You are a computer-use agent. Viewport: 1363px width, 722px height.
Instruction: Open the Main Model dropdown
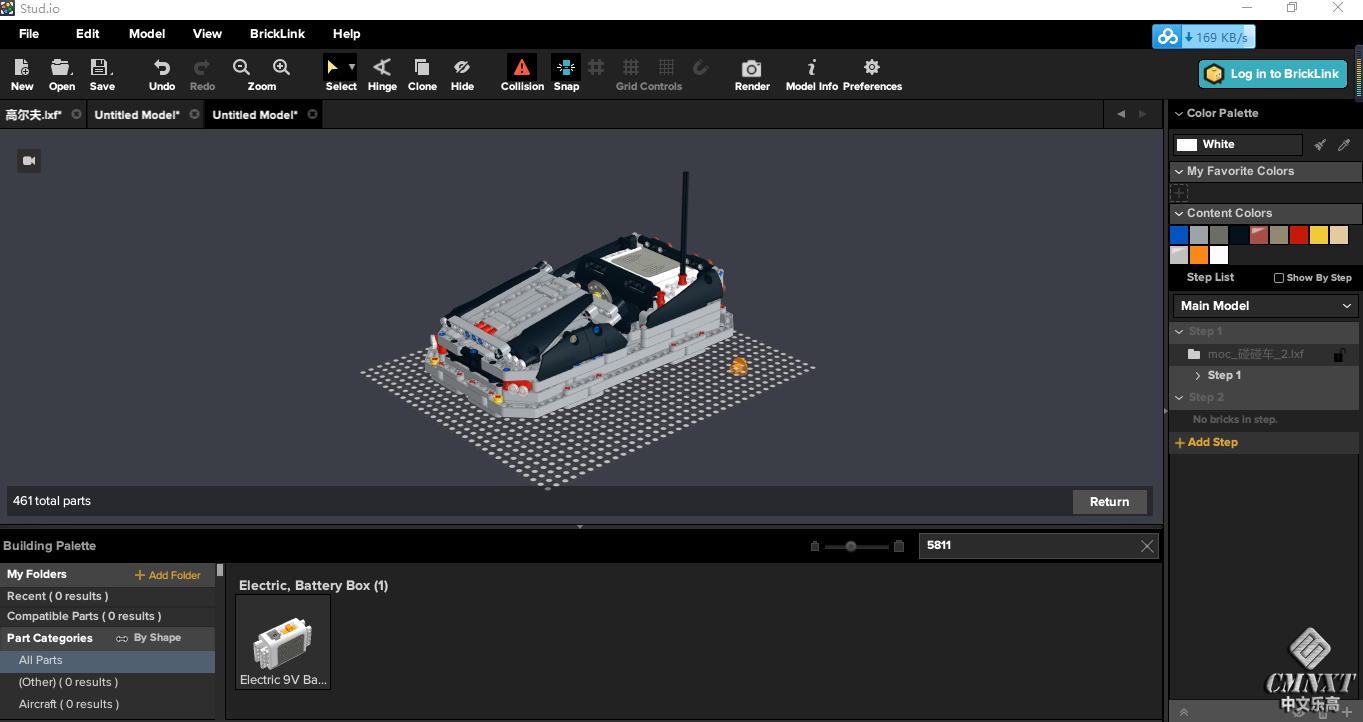(x=1265, y=306)
